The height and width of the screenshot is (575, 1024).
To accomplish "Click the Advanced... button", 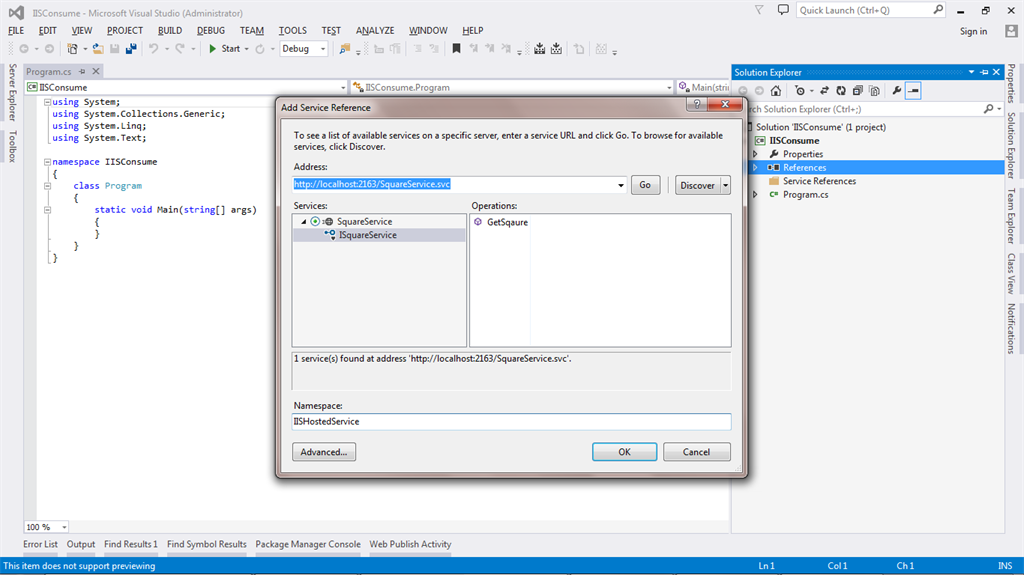I will 324,452.
